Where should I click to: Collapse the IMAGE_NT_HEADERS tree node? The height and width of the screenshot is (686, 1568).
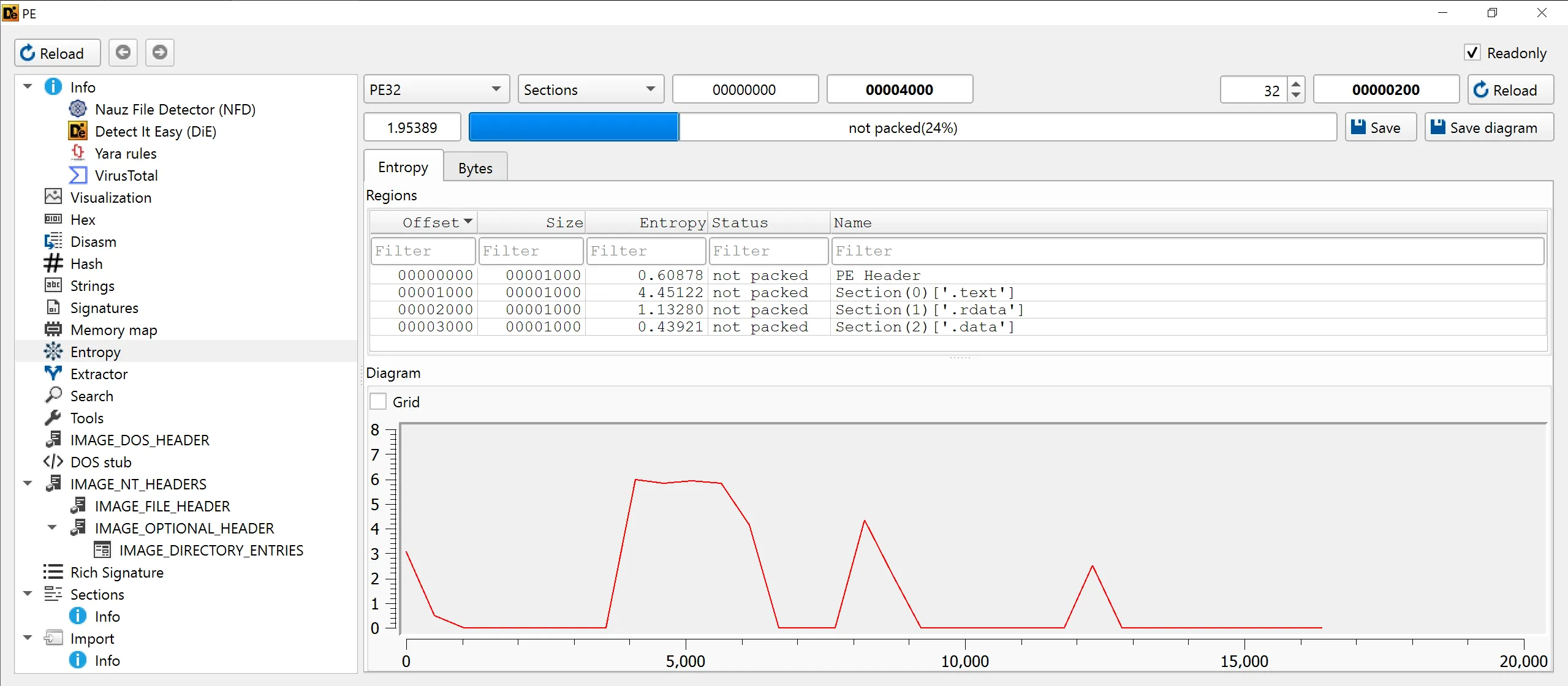[x=28, y=484]
